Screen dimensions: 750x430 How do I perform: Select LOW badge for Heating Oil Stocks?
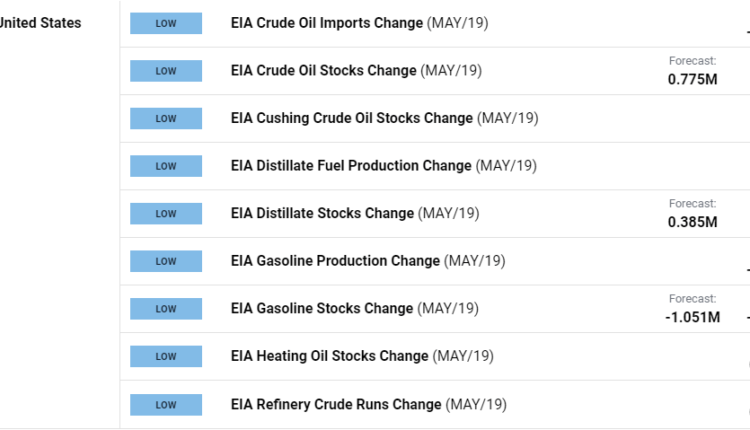point(166,356)
